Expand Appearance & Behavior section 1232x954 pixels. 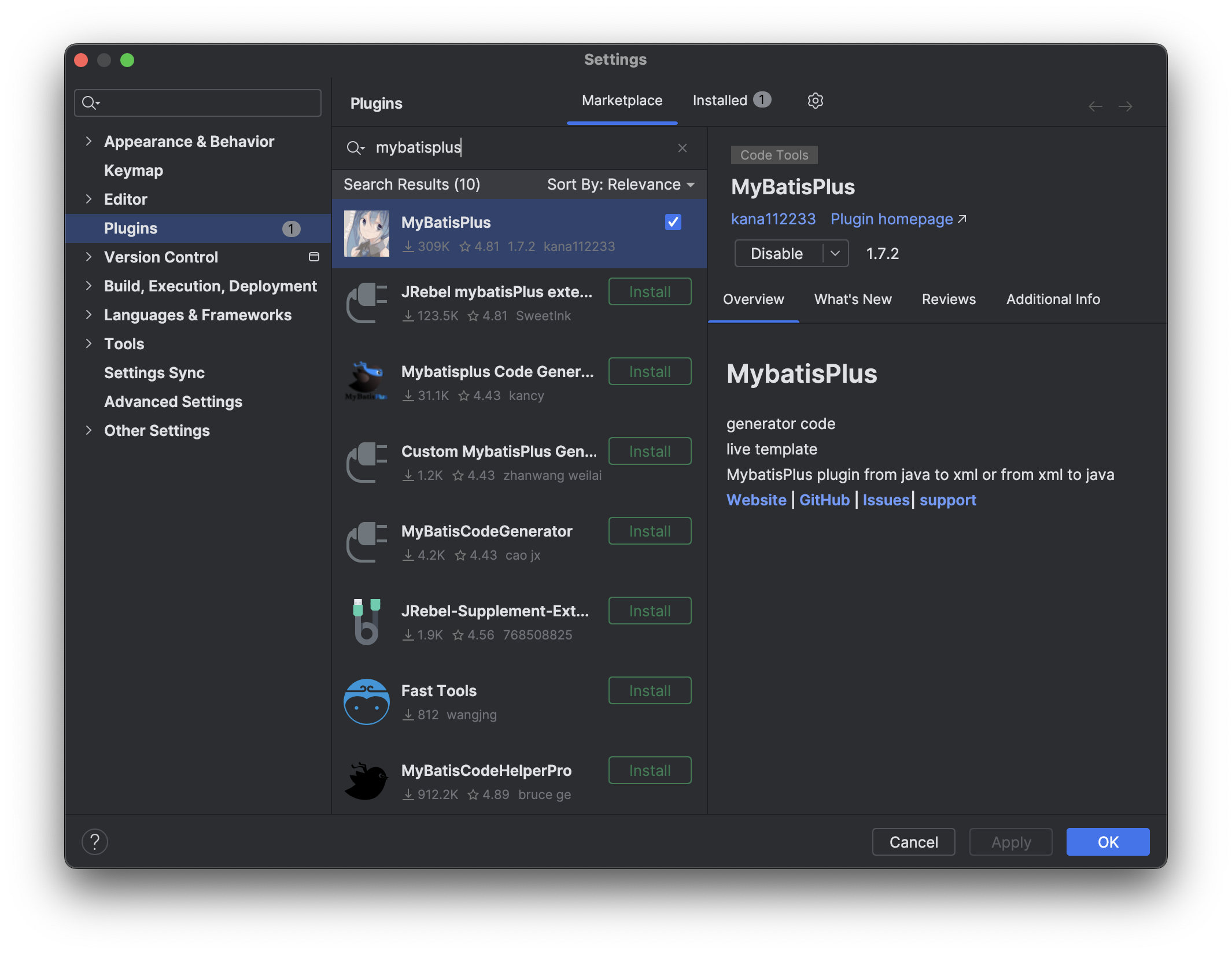(x=88, y=141)
